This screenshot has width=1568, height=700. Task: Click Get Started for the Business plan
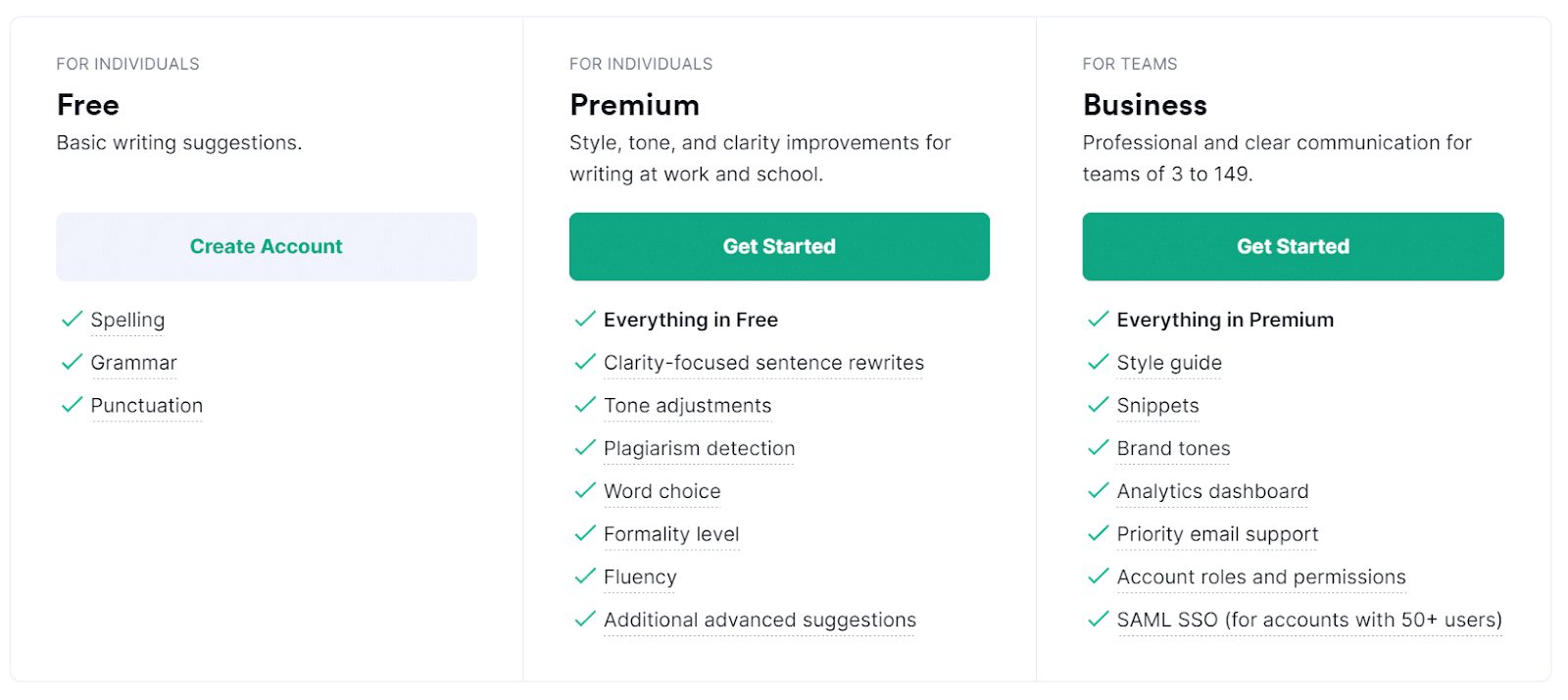point(1292,246)
